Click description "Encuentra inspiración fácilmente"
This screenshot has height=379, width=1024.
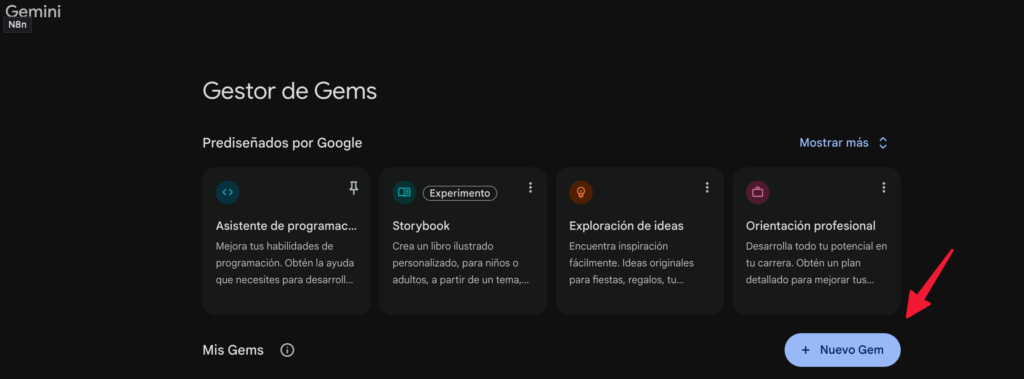631,263
